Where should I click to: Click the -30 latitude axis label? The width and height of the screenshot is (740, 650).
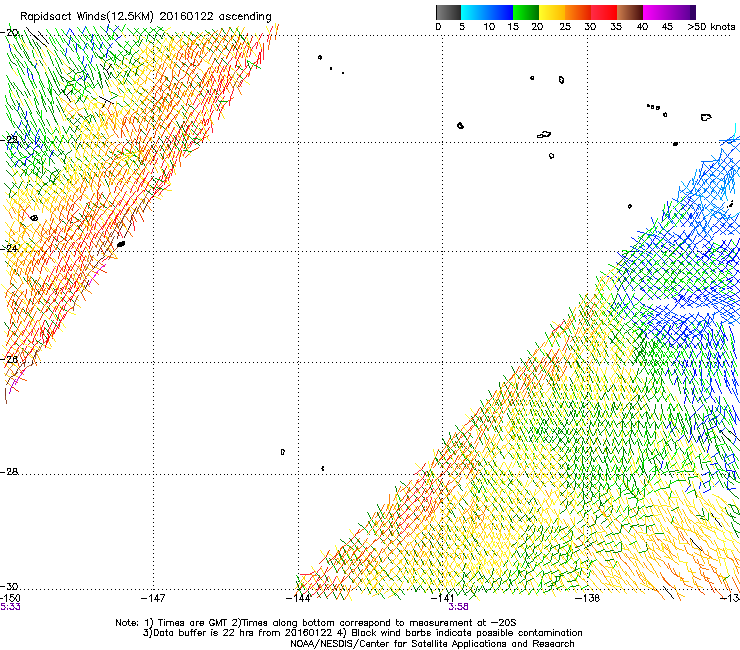[x=10, y=586]
